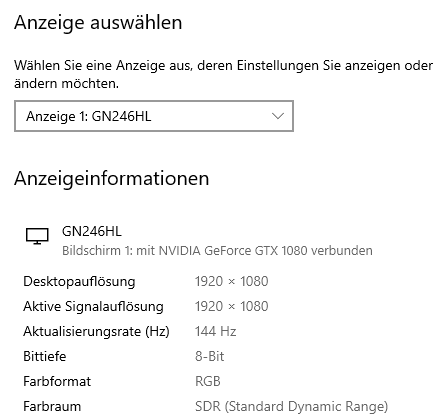Click the Bittiefe label

point(45,356)
